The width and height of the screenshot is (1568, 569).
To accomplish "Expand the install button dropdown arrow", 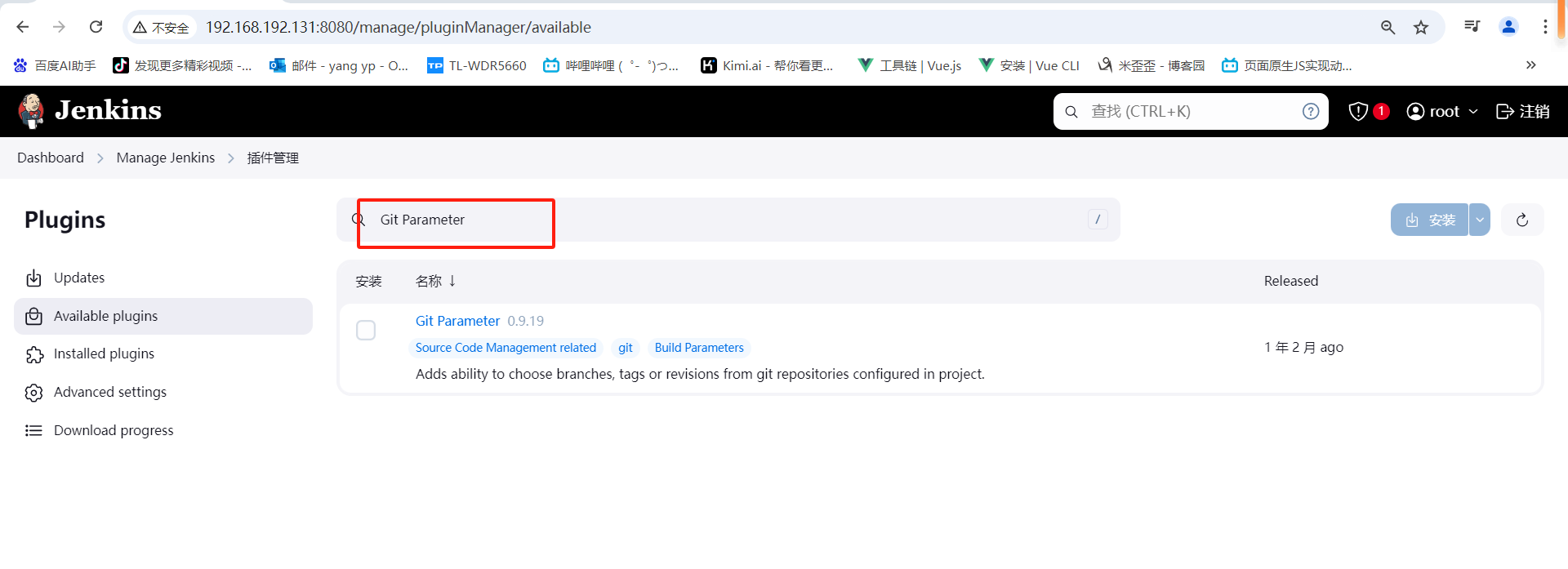I will (1480, 220).
